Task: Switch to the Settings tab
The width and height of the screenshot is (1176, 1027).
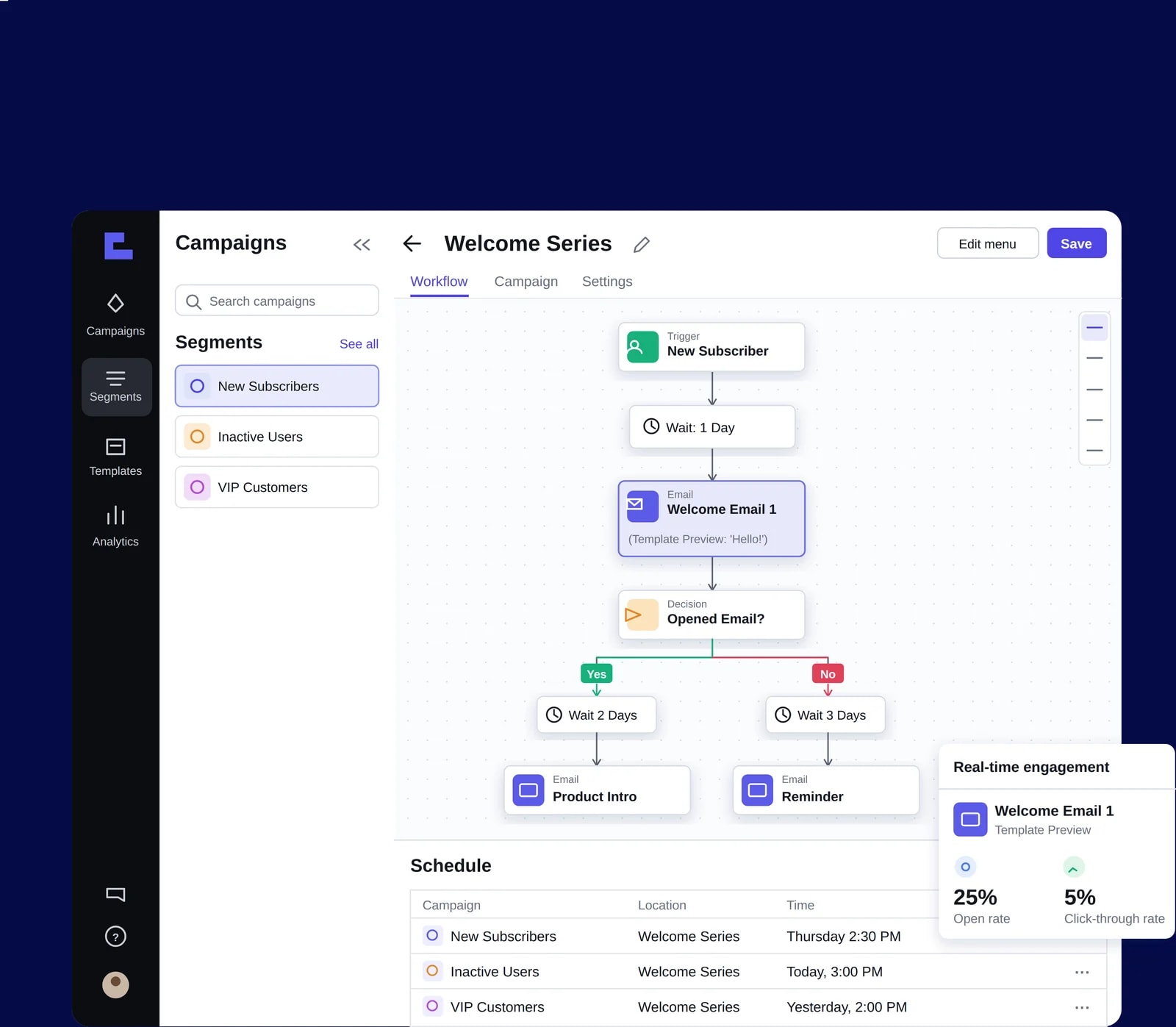Action: (x=607, y=282)
